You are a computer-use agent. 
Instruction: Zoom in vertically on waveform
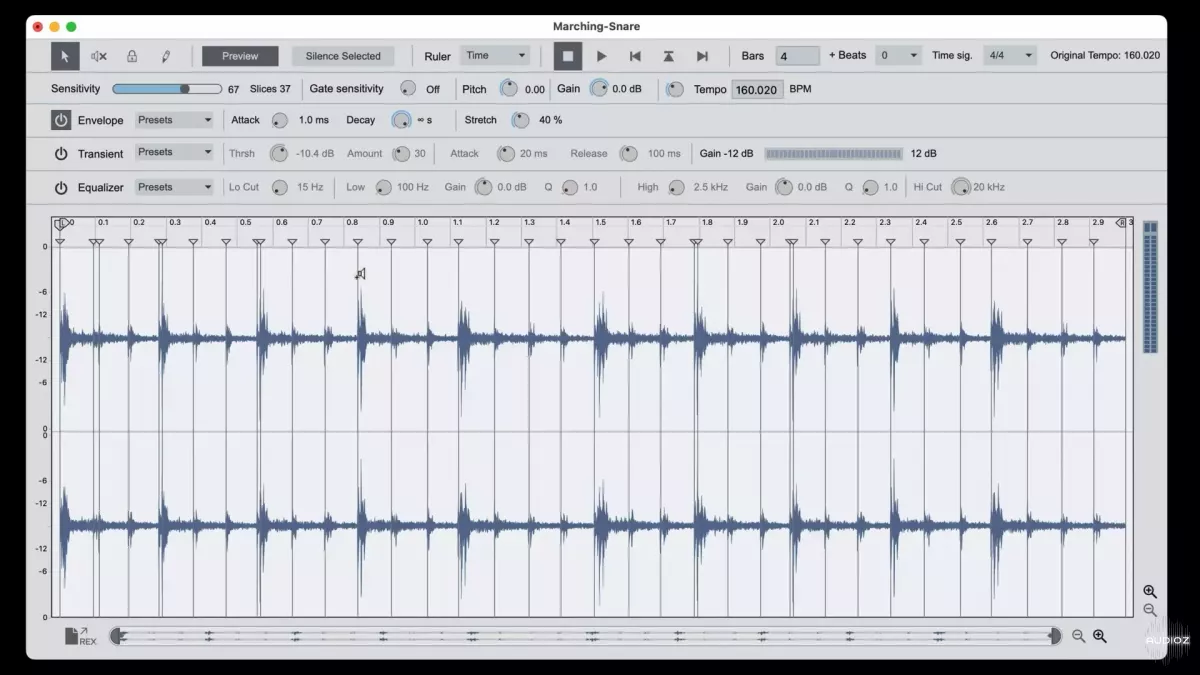pyautogui.click(x=1150, y=592)
